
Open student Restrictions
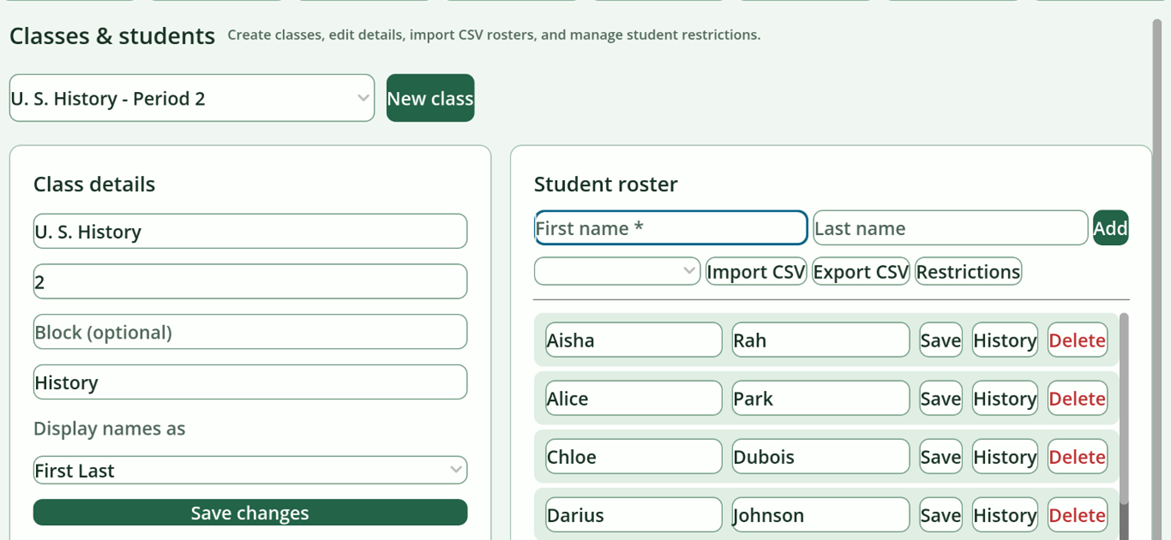(968, 271)
